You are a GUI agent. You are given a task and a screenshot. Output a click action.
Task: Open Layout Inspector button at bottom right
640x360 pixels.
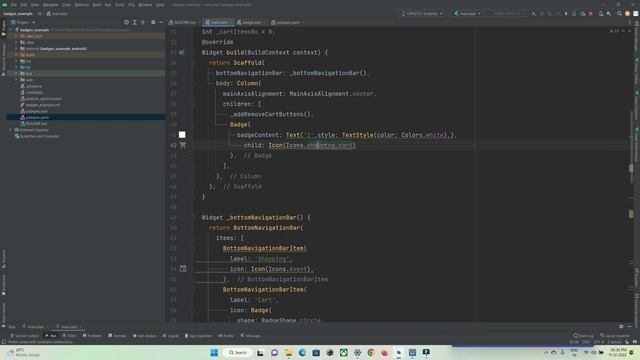click(615, 336)
